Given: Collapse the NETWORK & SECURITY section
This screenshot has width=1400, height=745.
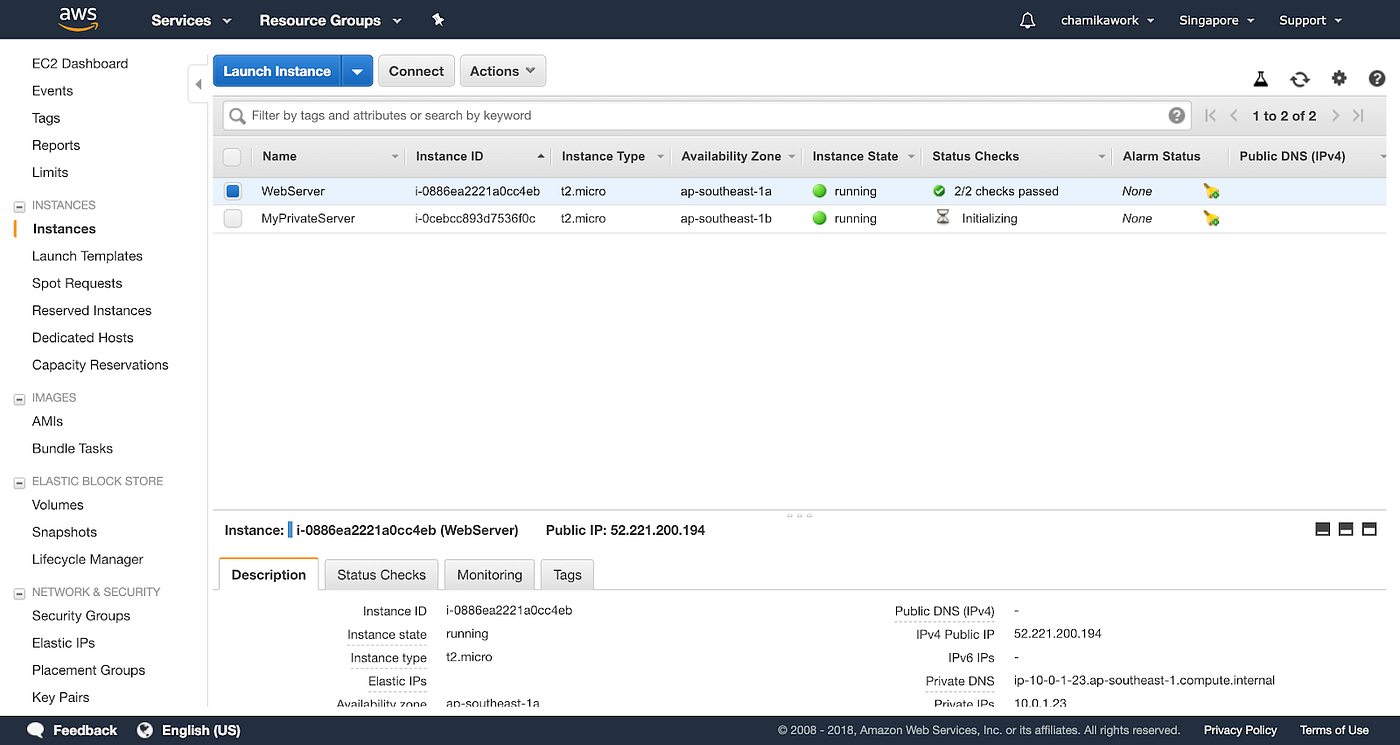Looking at the screenshot, I should 19,593.
